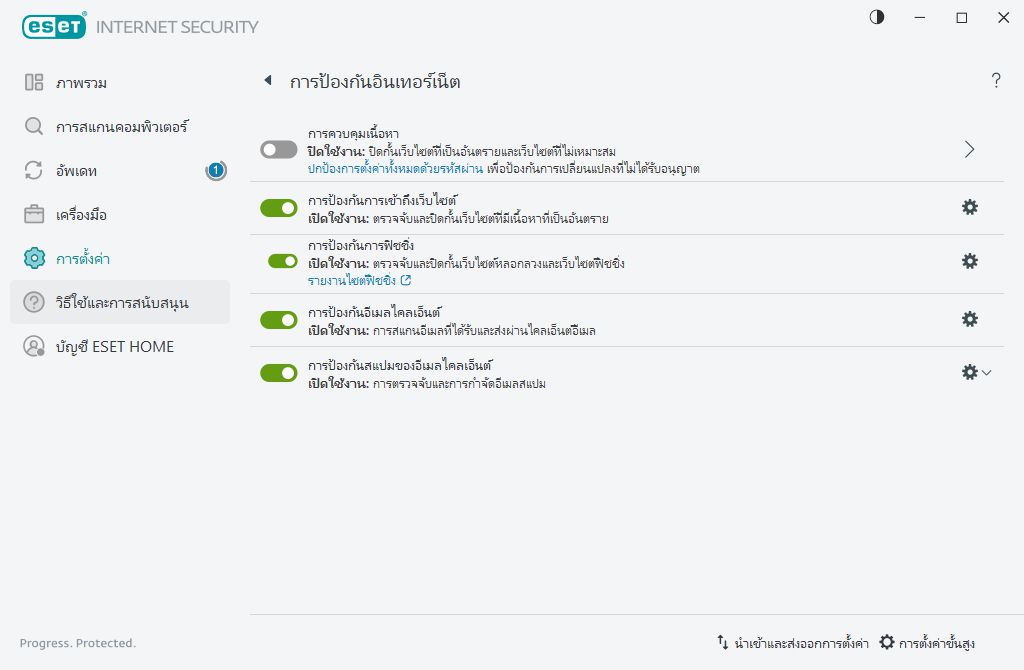Click the help question mark icon

pyautogui.click(x=996, y=81)
